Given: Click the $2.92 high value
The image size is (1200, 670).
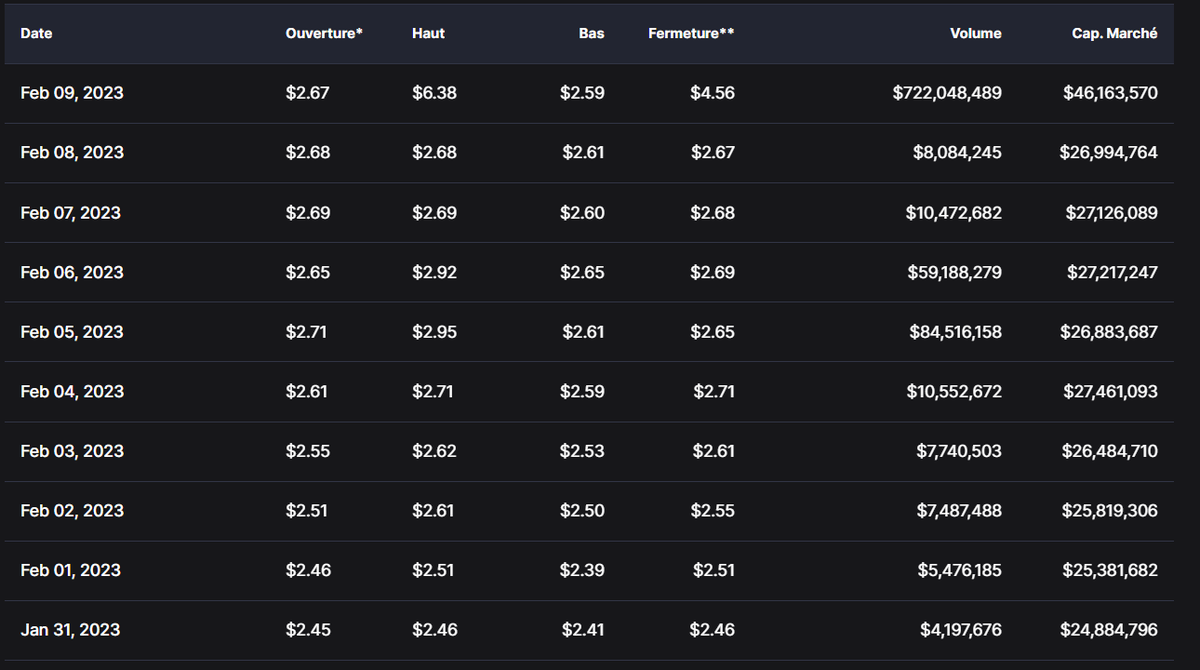Looking at the screenshot, I should (434, 272).
